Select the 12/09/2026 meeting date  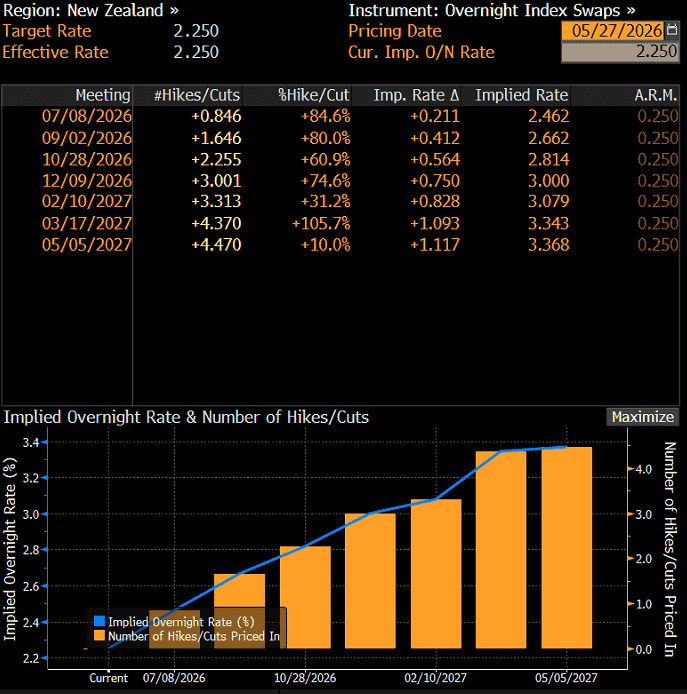(87, 181)
